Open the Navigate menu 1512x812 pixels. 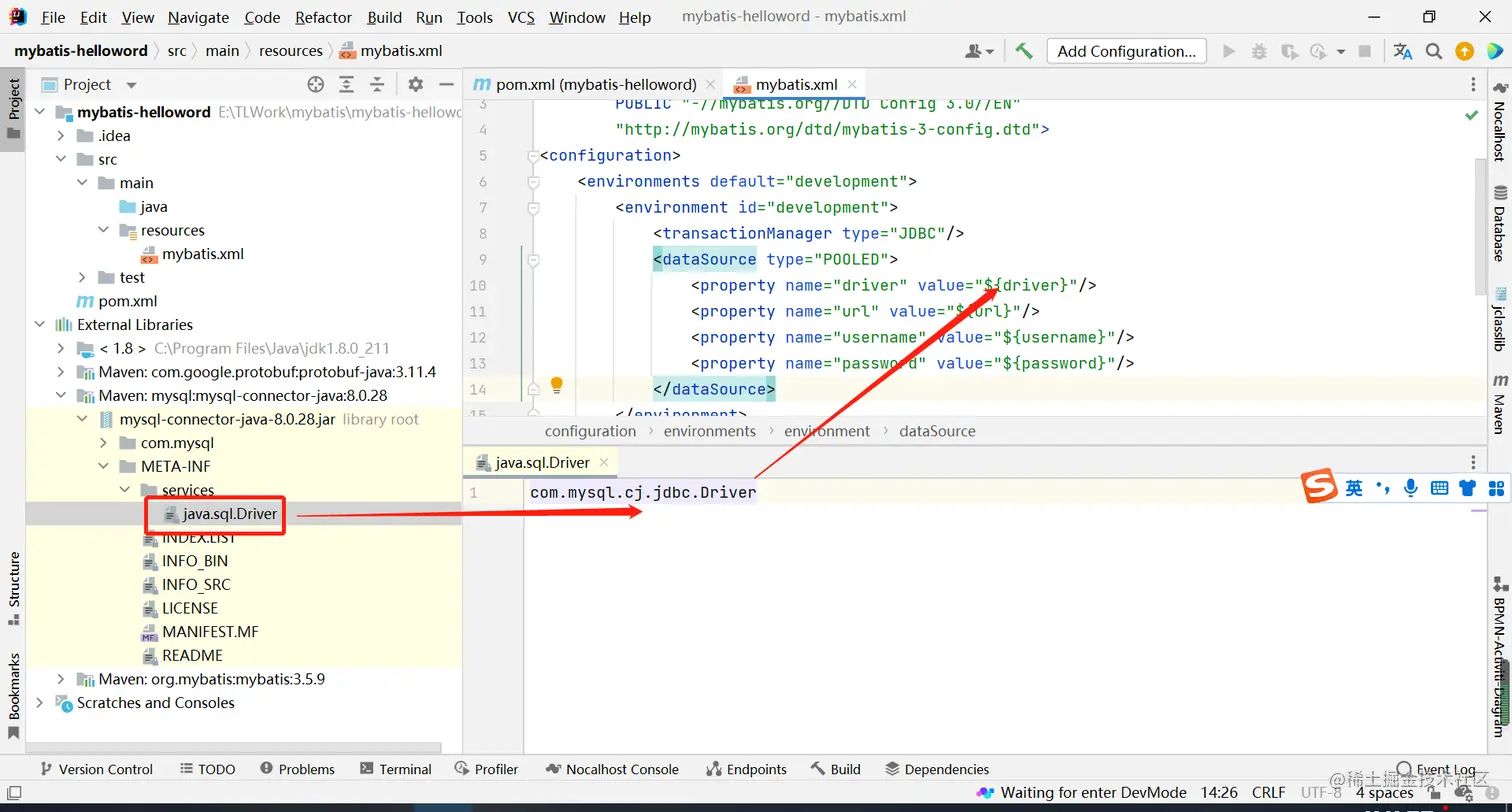click(x=198, y=17)
